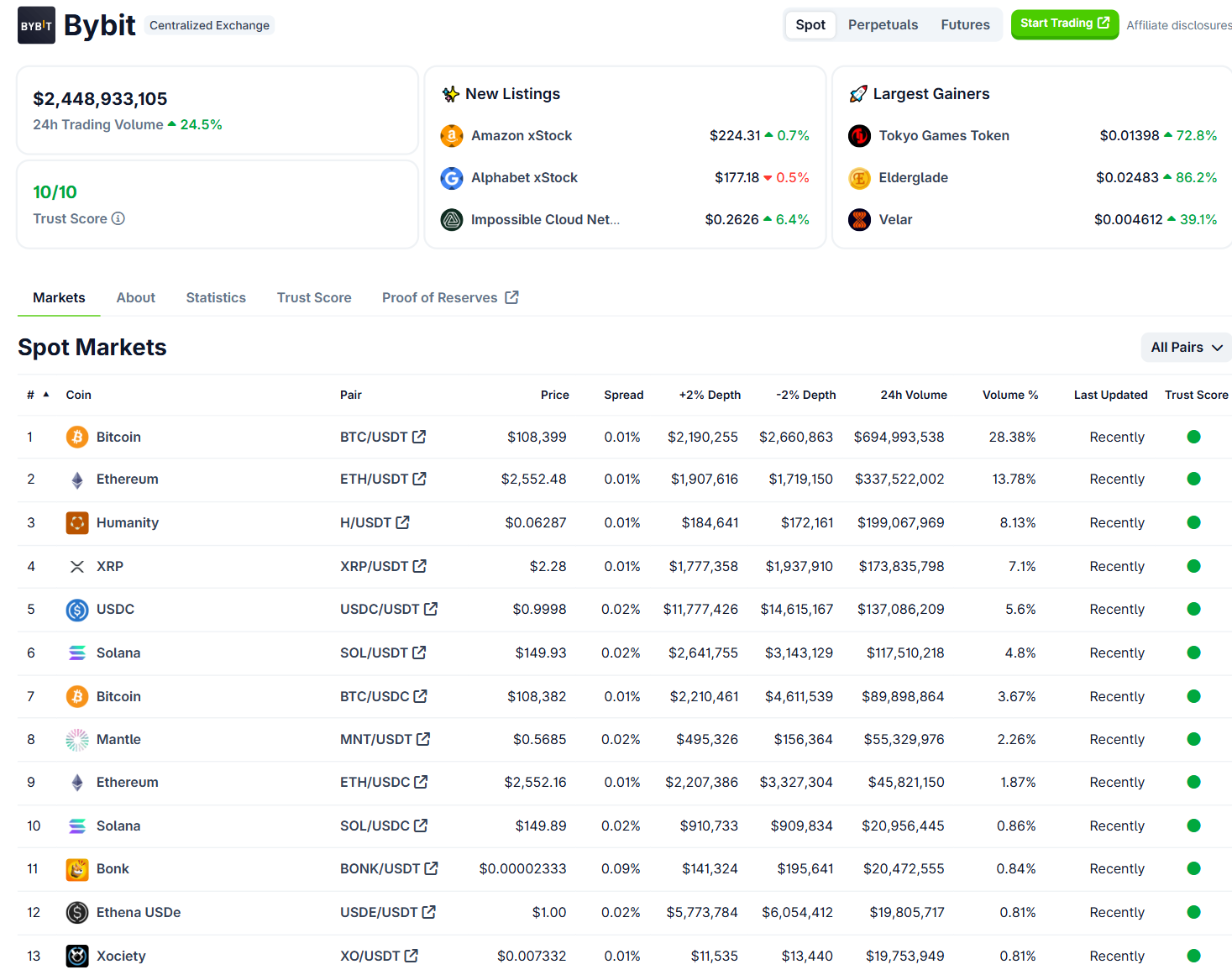
Task: Click the XRP coin icon
Action: 77,566
